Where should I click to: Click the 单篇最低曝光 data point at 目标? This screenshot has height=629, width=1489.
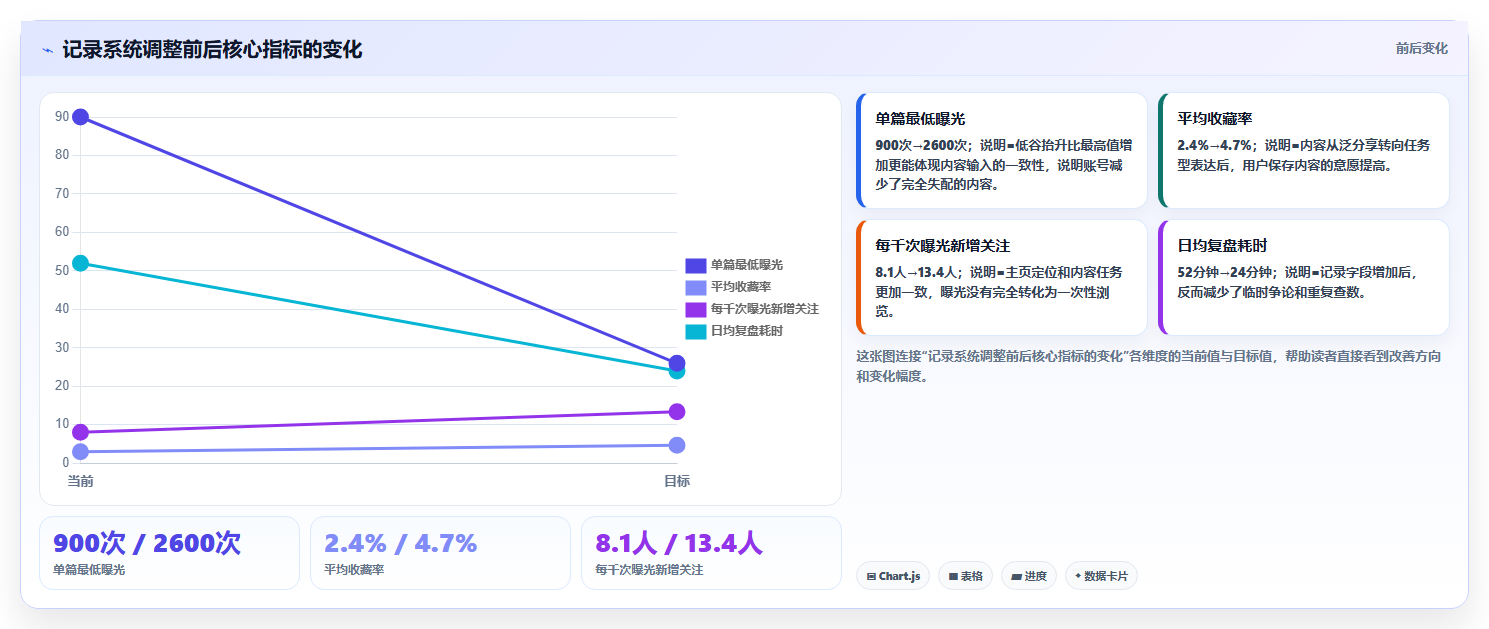click(x=677, y=362)
